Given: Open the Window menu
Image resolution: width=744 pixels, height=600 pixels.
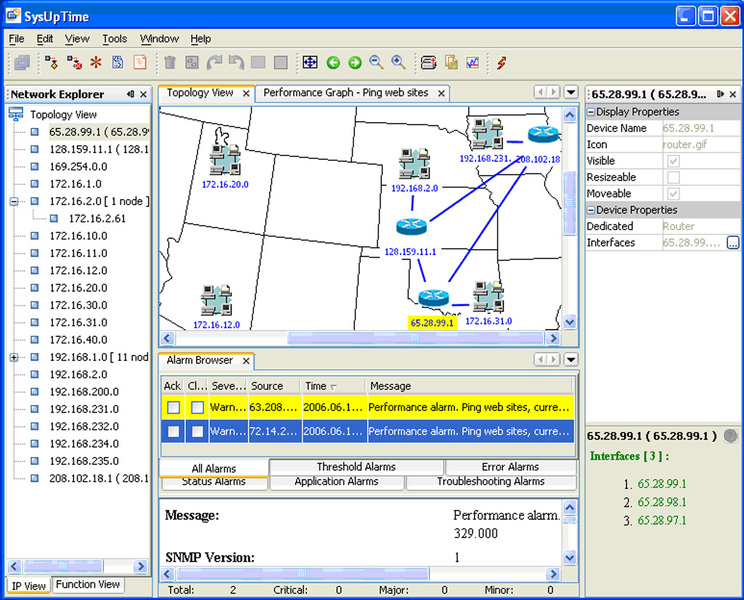Looking at the screenshot, I should (x=159, y=39).
